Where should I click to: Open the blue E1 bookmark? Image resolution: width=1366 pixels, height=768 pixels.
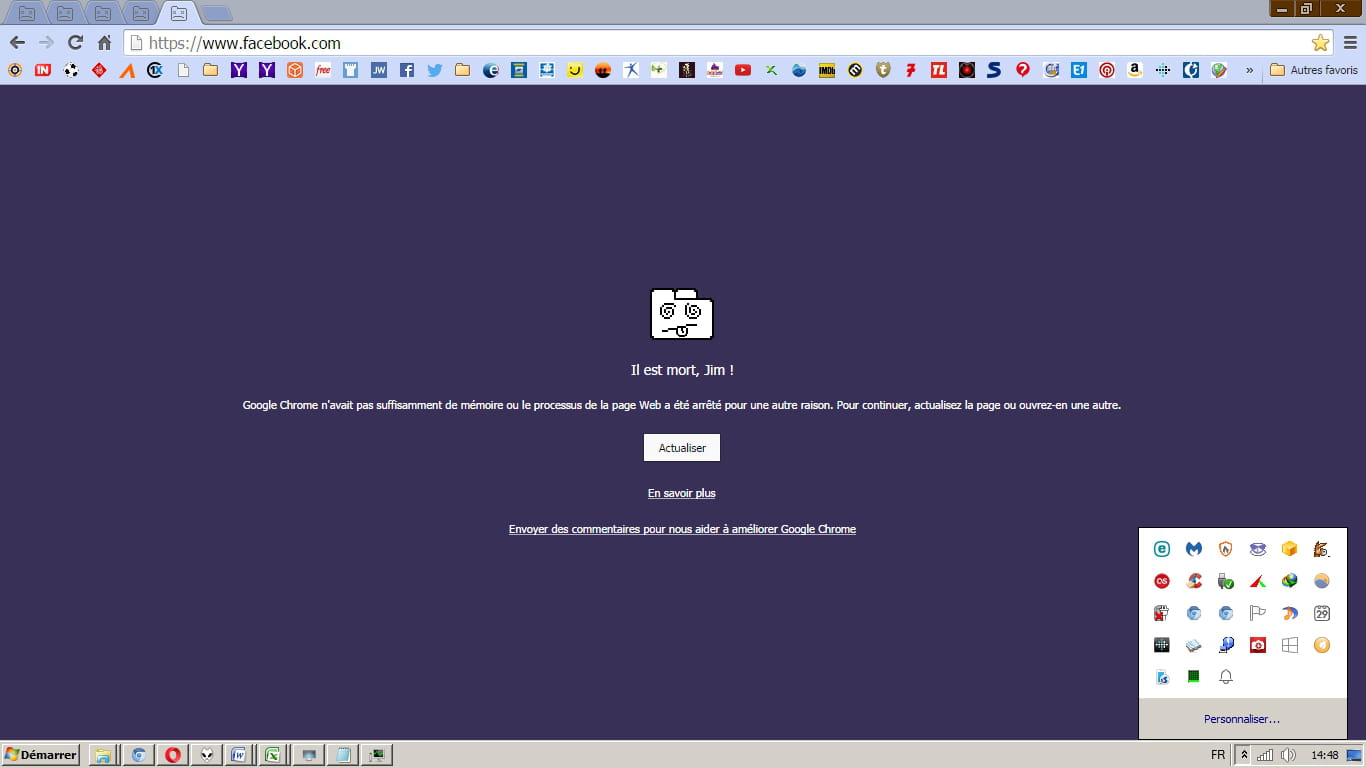point(1078,70)
